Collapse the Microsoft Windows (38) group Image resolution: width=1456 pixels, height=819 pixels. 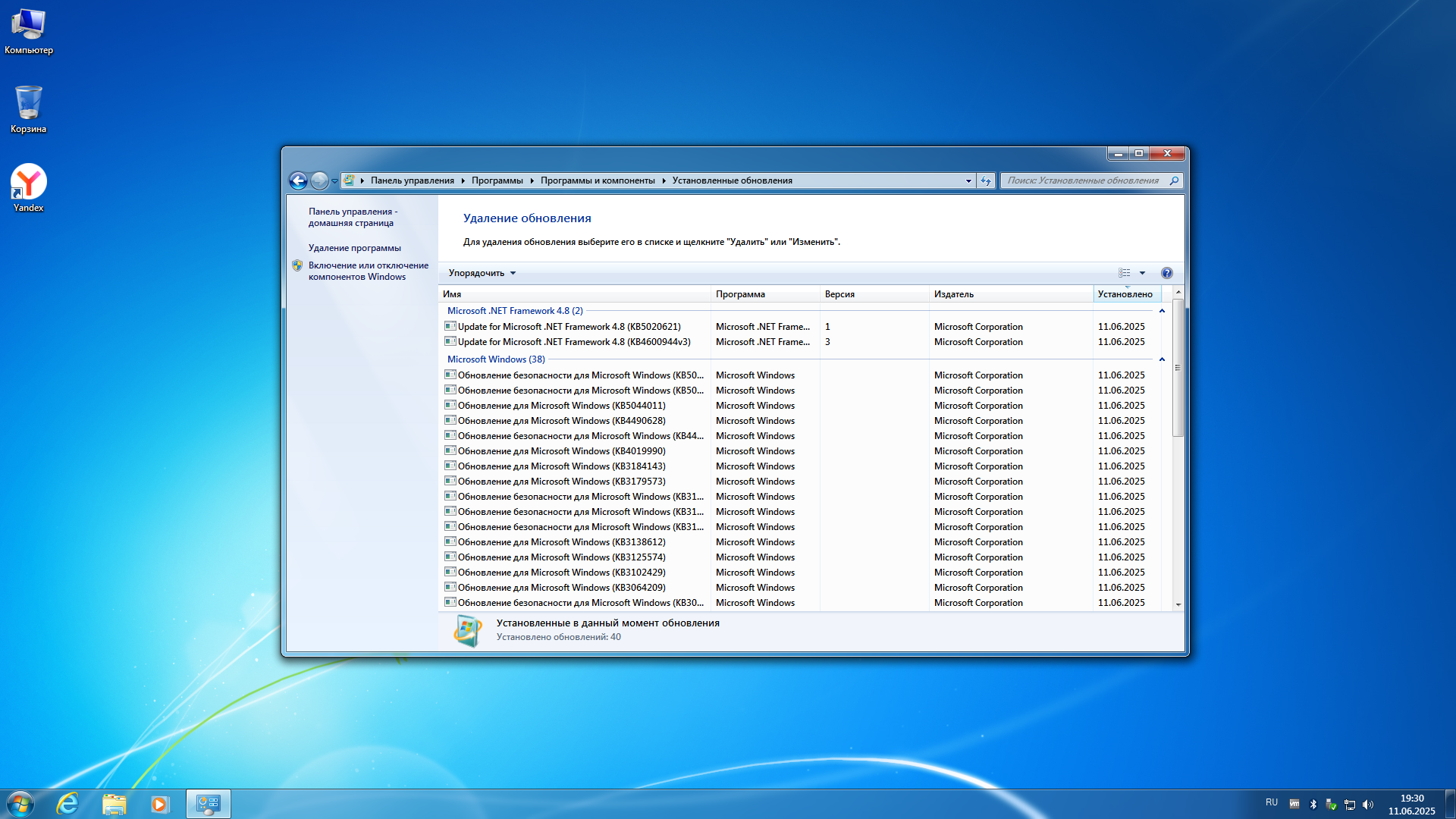(x=1162, y=359)
